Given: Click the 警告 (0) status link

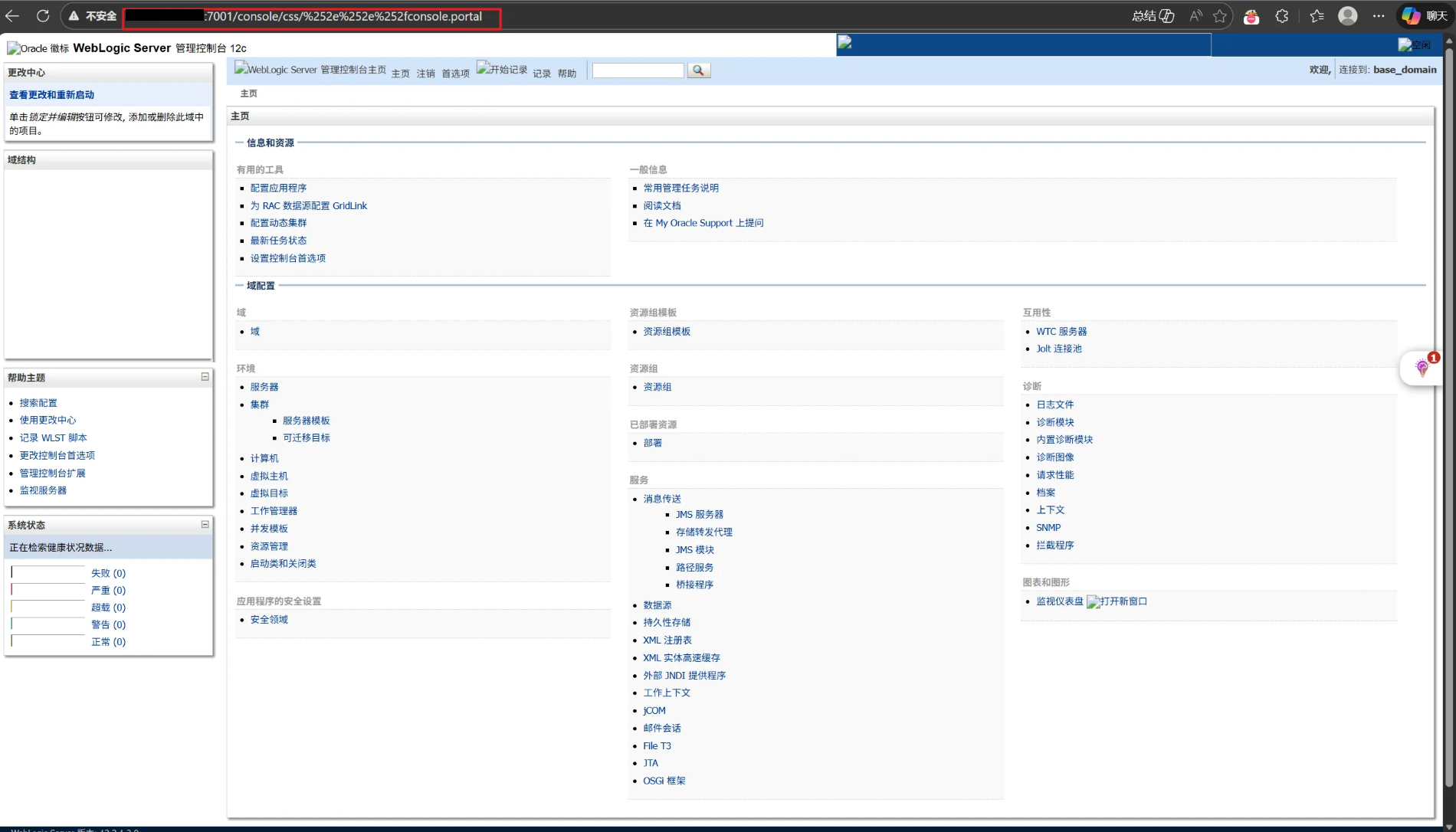Looking at the screenshot, I should click(108, 625).
